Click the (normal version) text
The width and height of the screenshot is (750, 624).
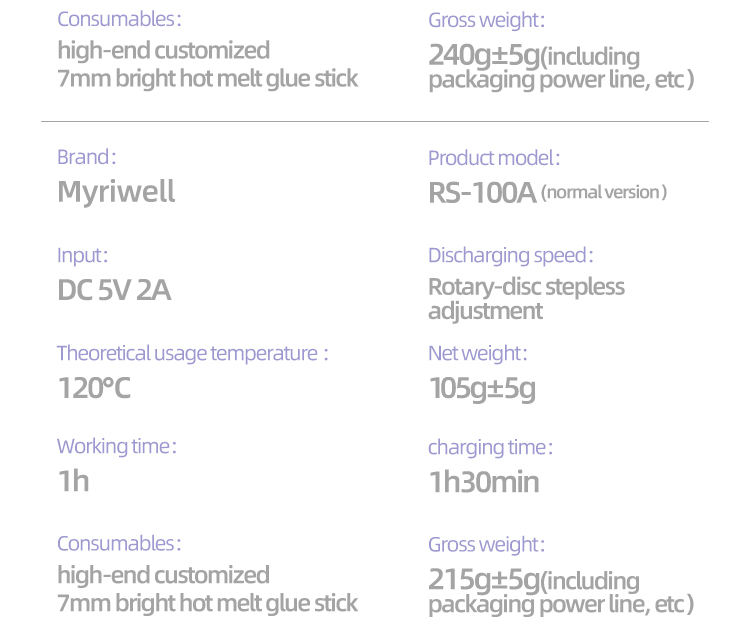tap(603, 192)
